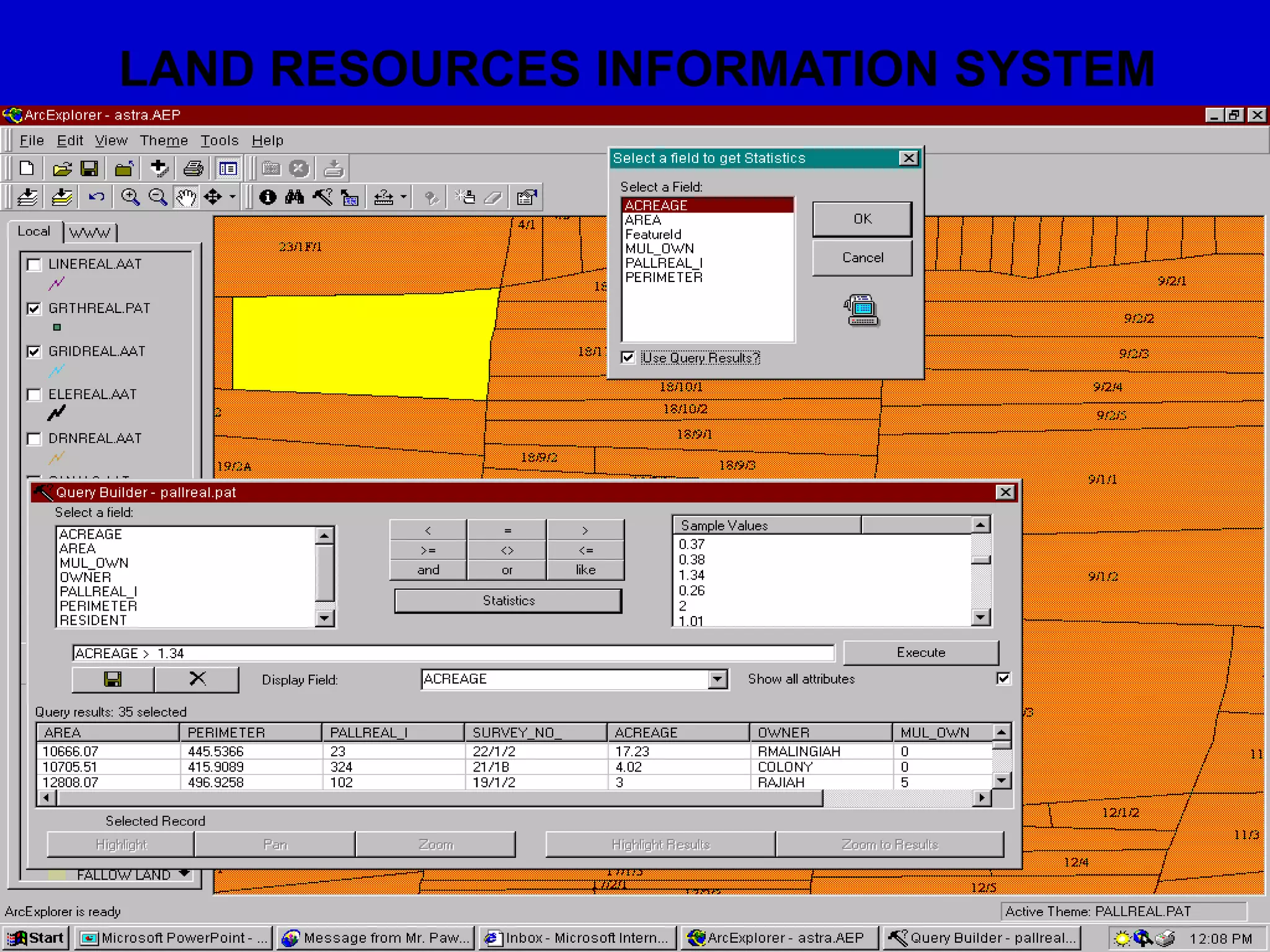Create a new project with the blank page icon

point(27,168)
